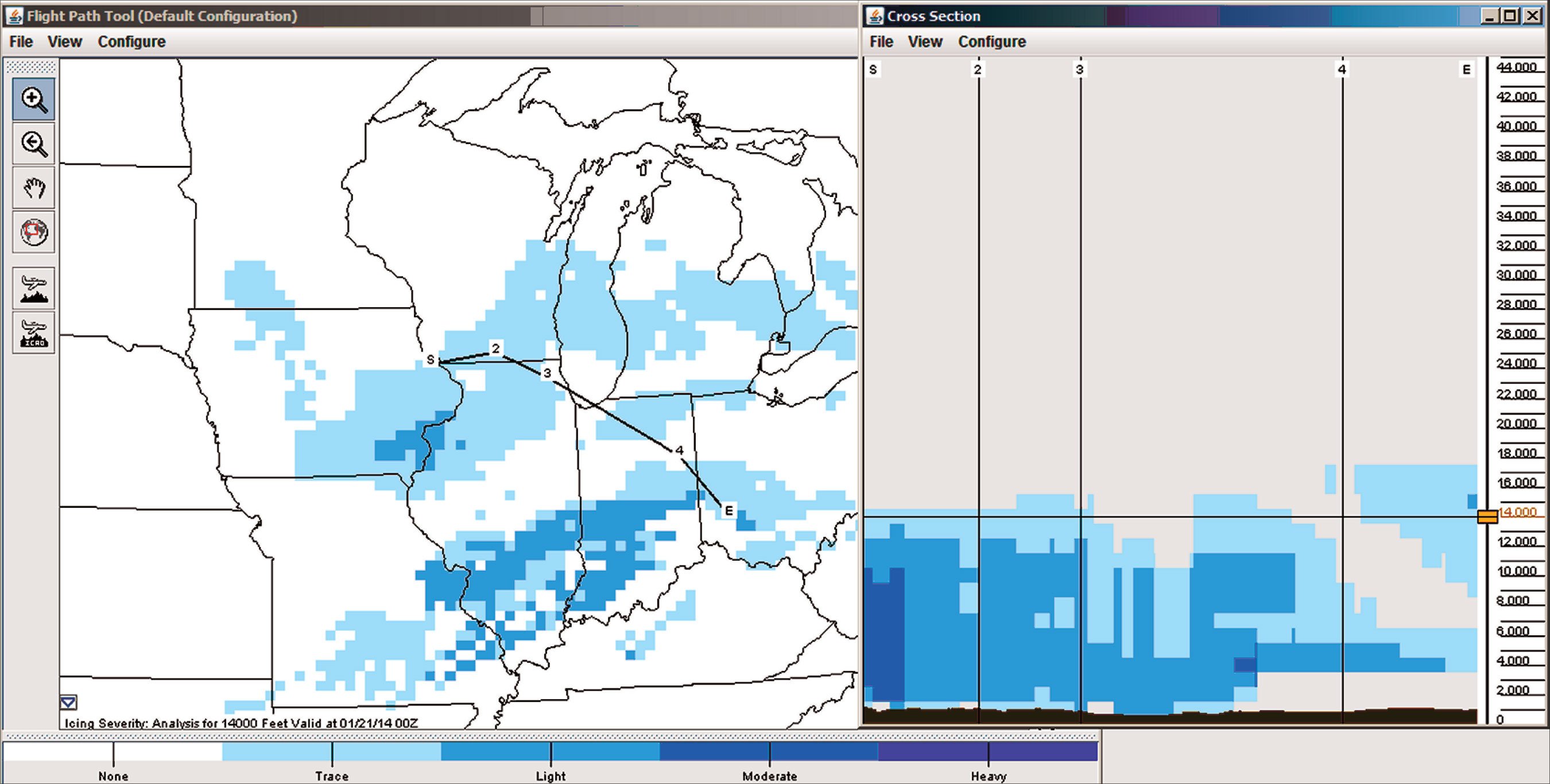The height and width of the screenshot is (784, 1550).
Task: Select the airplane flight path drawing tool
Action: 34,289
